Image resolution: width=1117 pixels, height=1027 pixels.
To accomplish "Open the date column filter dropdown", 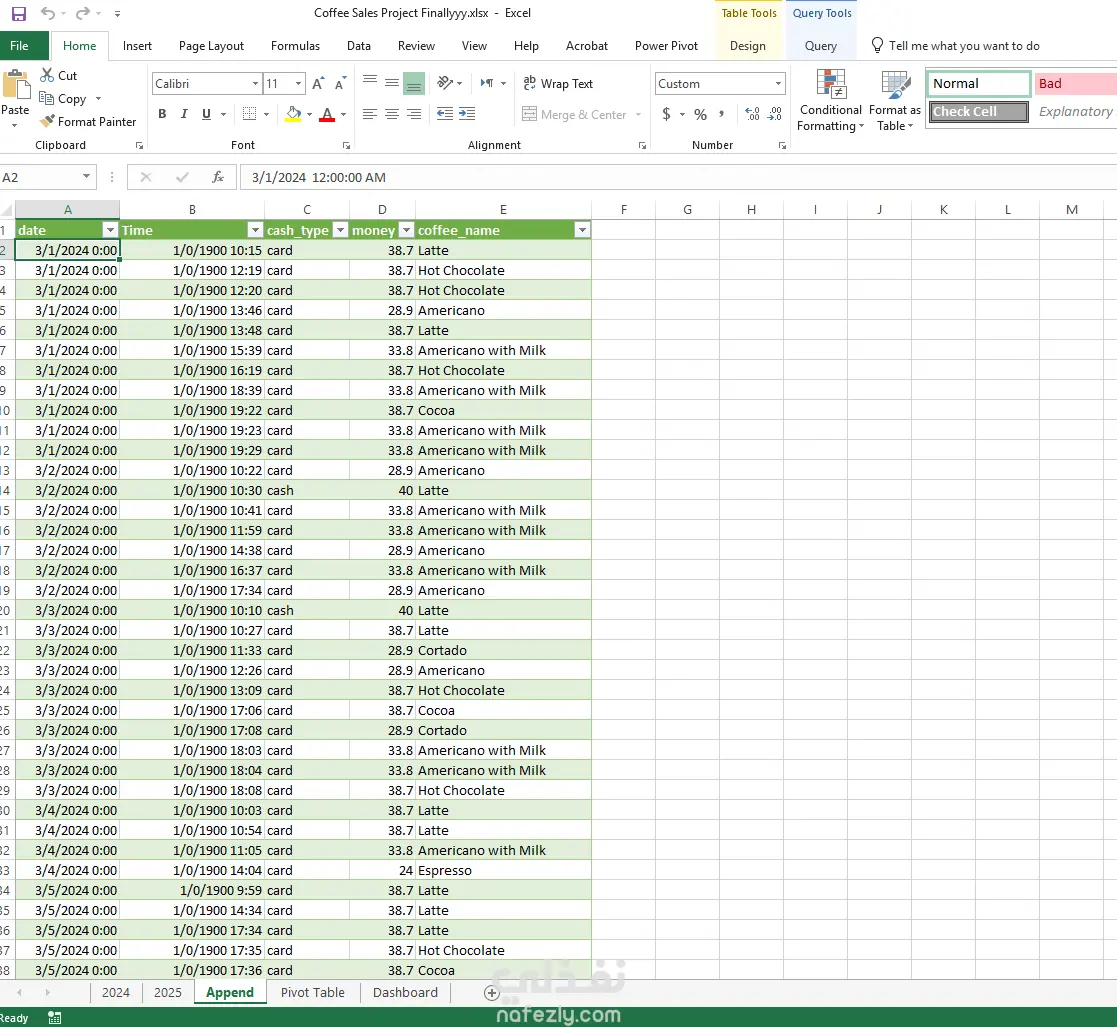I will pyautogui.click(x=110, y=230).
